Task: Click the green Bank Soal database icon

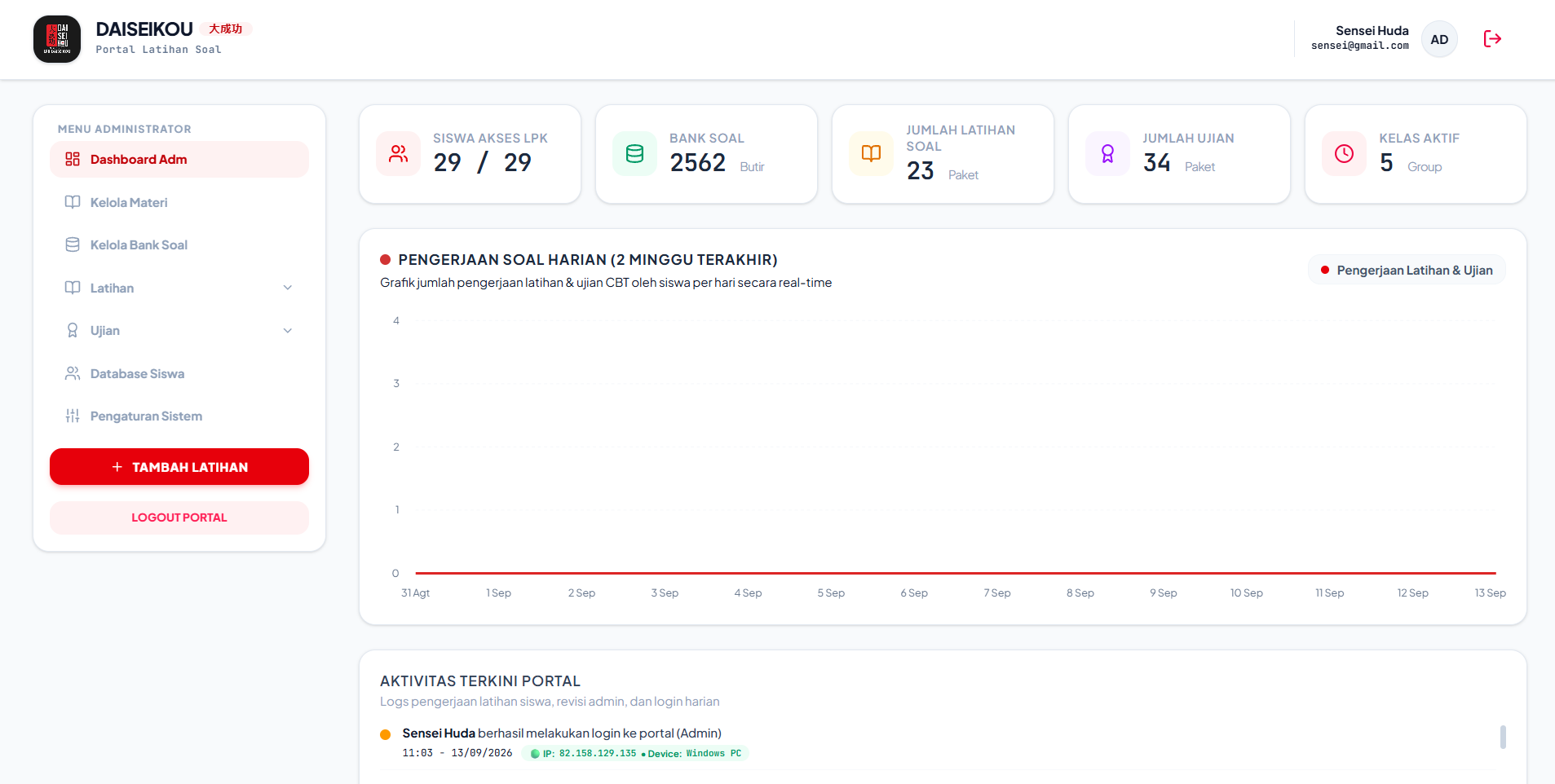Action: coord(634,153)
